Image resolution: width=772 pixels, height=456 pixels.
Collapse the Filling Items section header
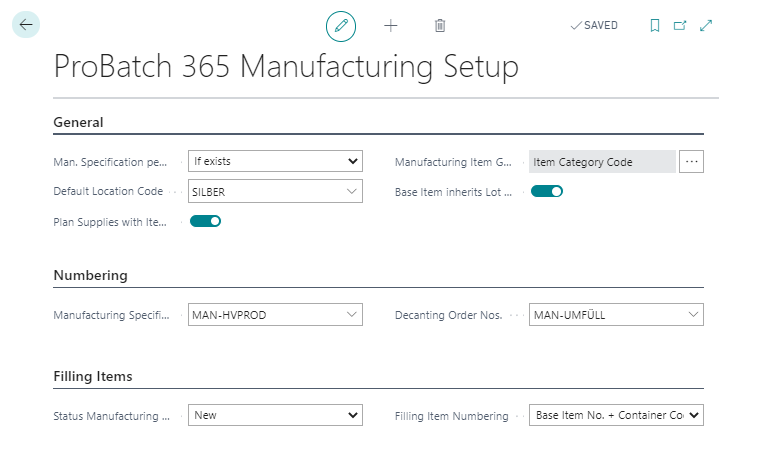[93, 376]
